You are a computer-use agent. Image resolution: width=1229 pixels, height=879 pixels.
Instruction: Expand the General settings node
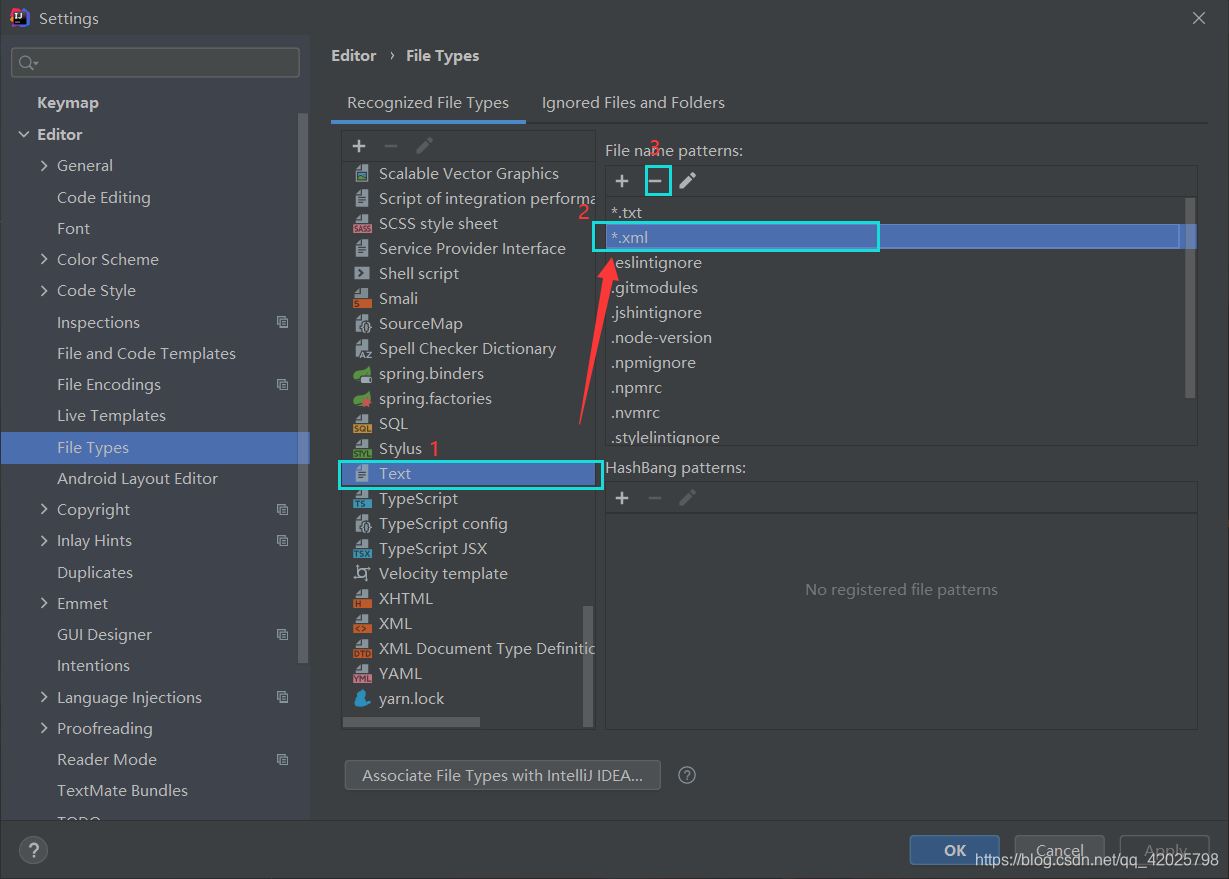44,166
